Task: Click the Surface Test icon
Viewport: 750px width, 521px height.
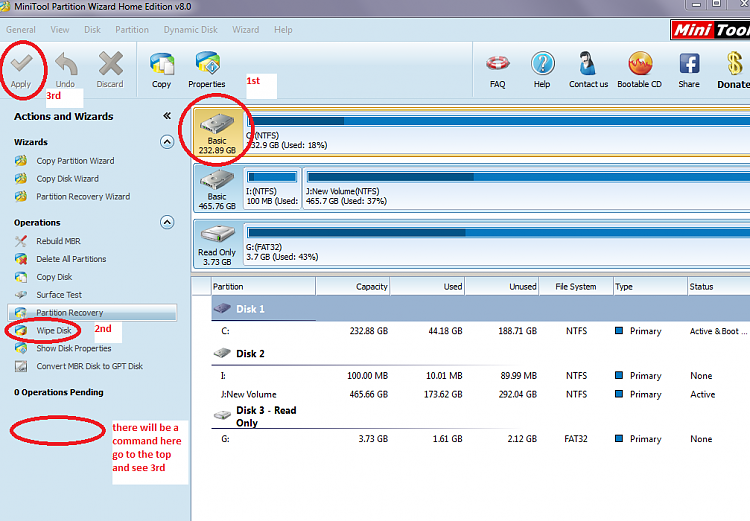Action: pos(21,295)
